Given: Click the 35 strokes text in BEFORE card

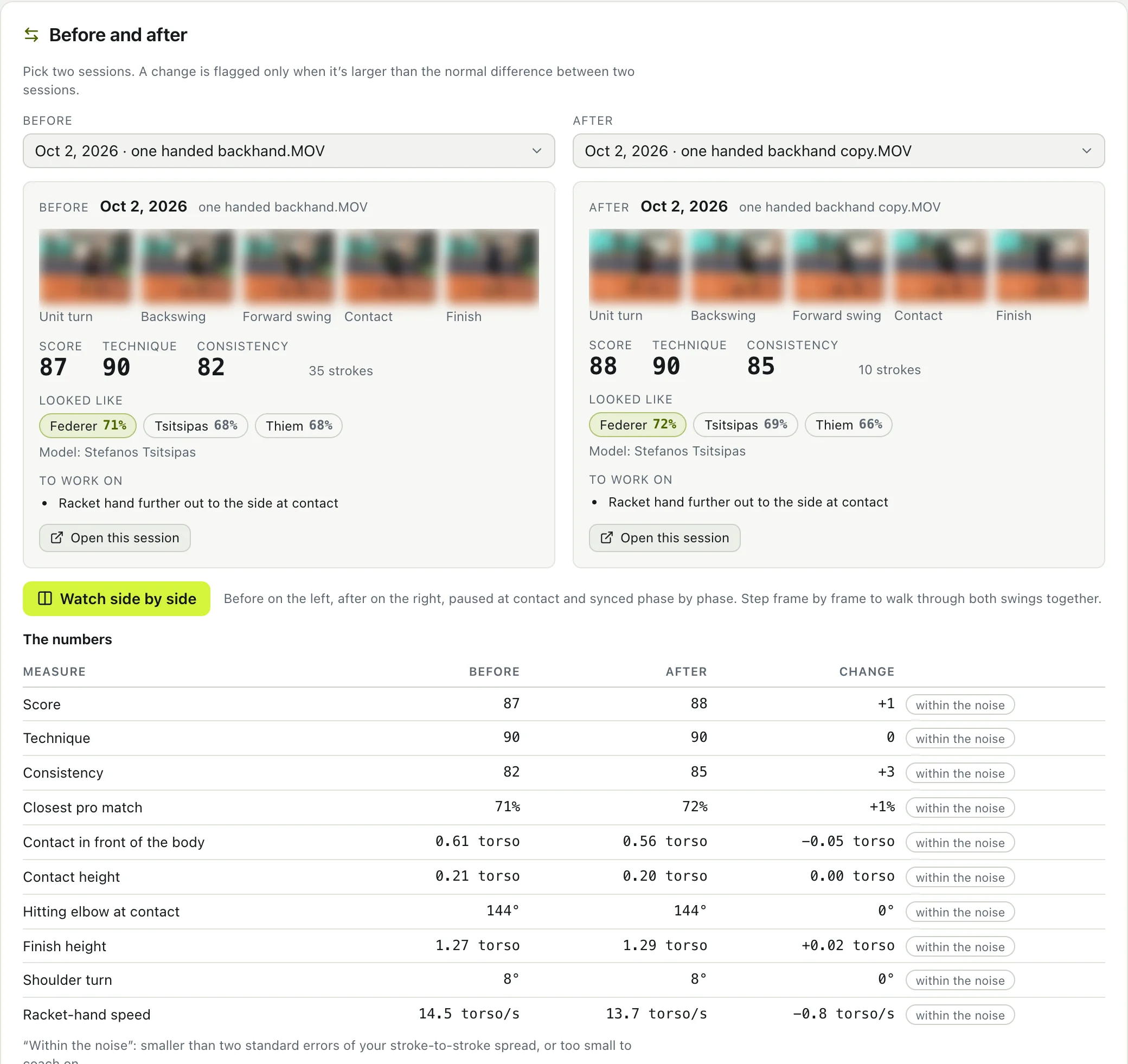Looking at the screenshot, I should tap(341, 370).
